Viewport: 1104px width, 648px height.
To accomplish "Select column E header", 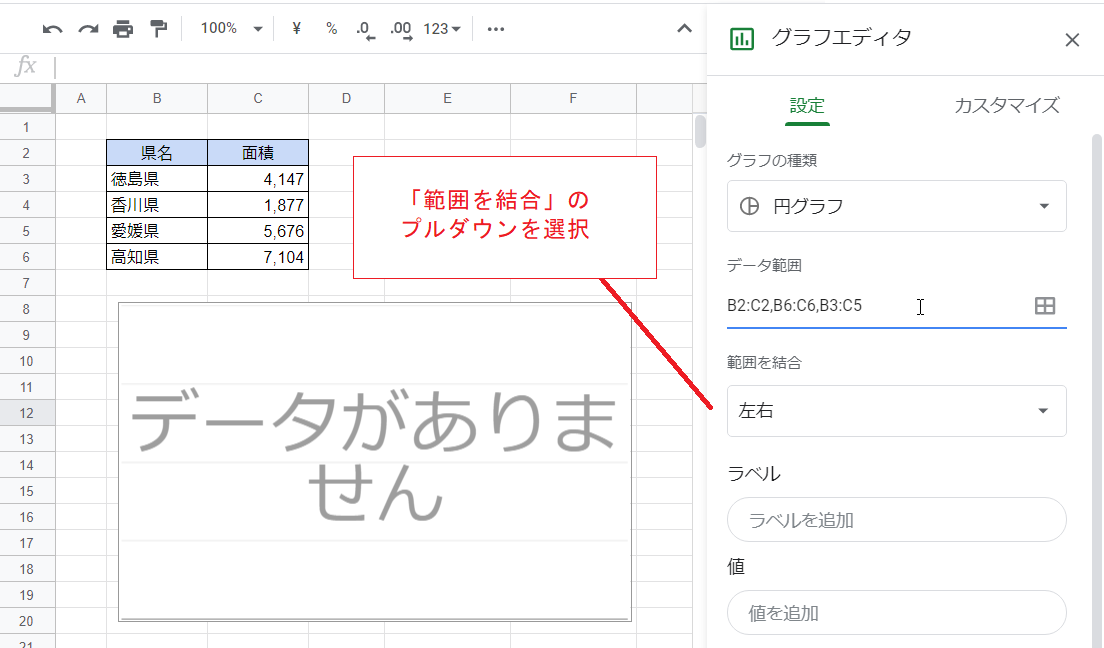I will (x=447, y=99).
